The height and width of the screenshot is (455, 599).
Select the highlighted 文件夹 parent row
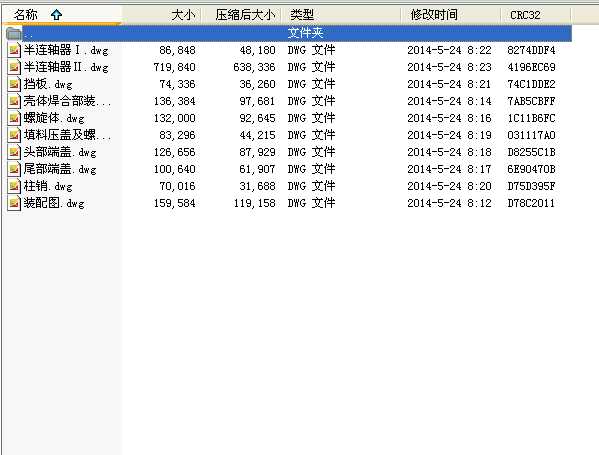click(289, 33)
